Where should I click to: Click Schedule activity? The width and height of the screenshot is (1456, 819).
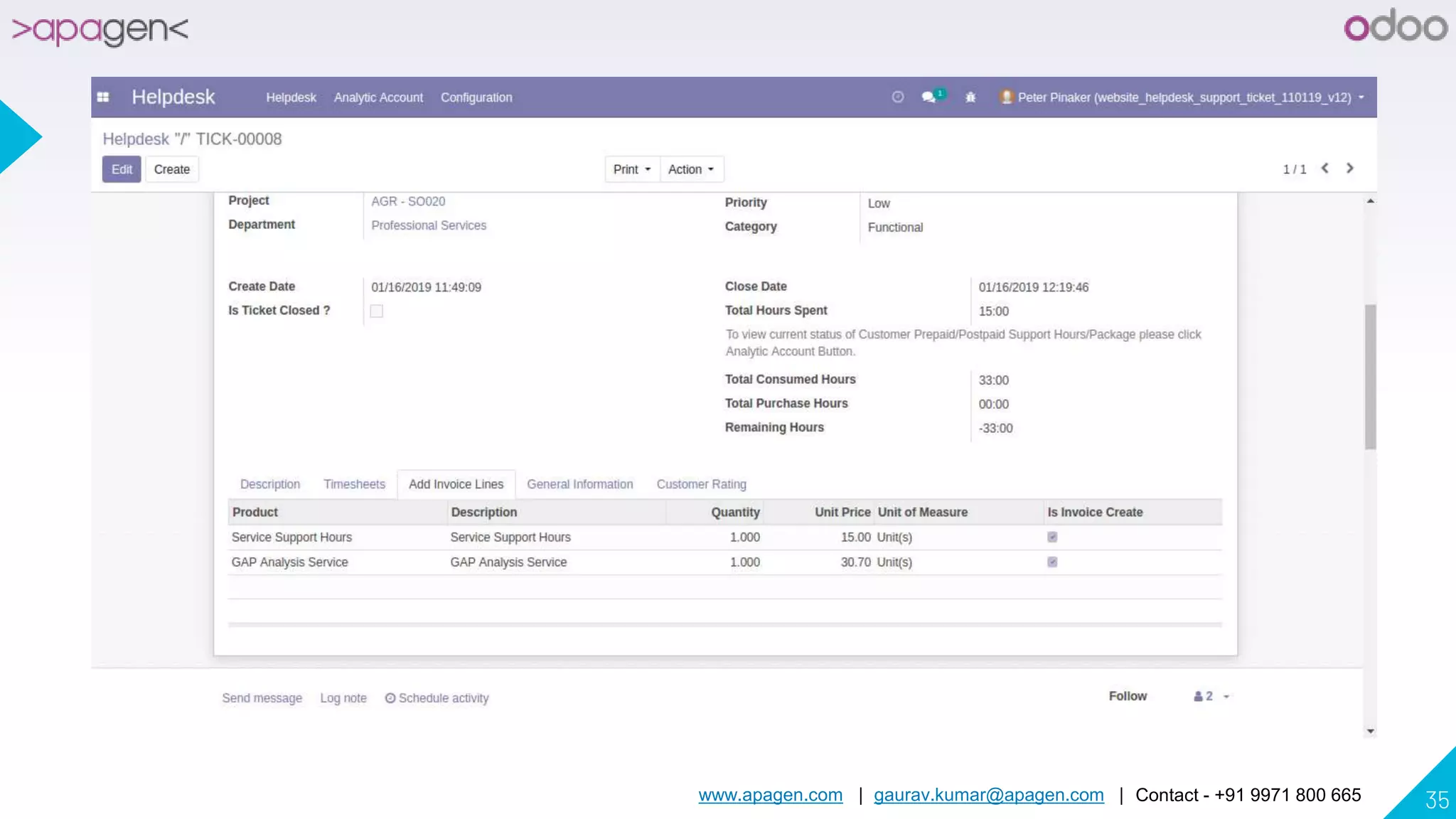tap(437, 698)
